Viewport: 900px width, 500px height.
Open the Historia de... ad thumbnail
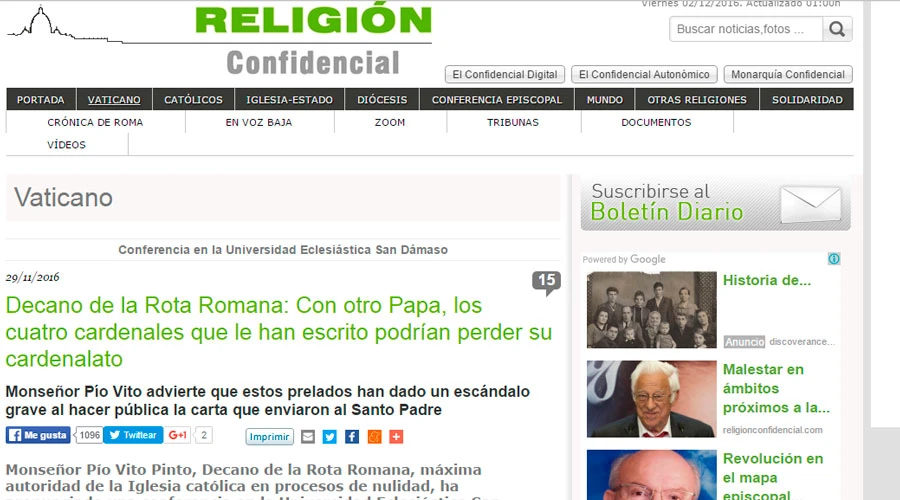click(x=651, y=310)
